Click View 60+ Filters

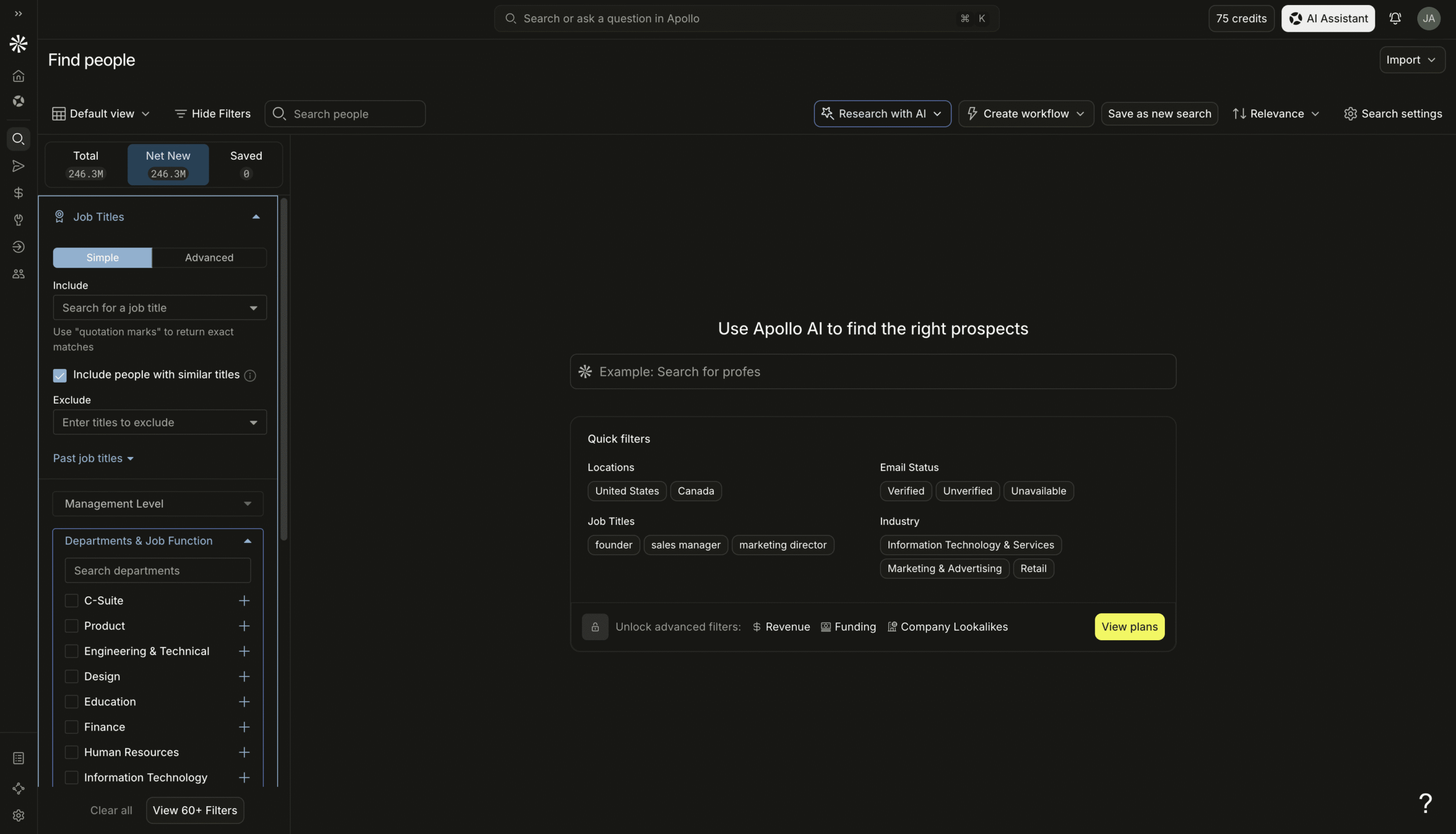point(195,811)
